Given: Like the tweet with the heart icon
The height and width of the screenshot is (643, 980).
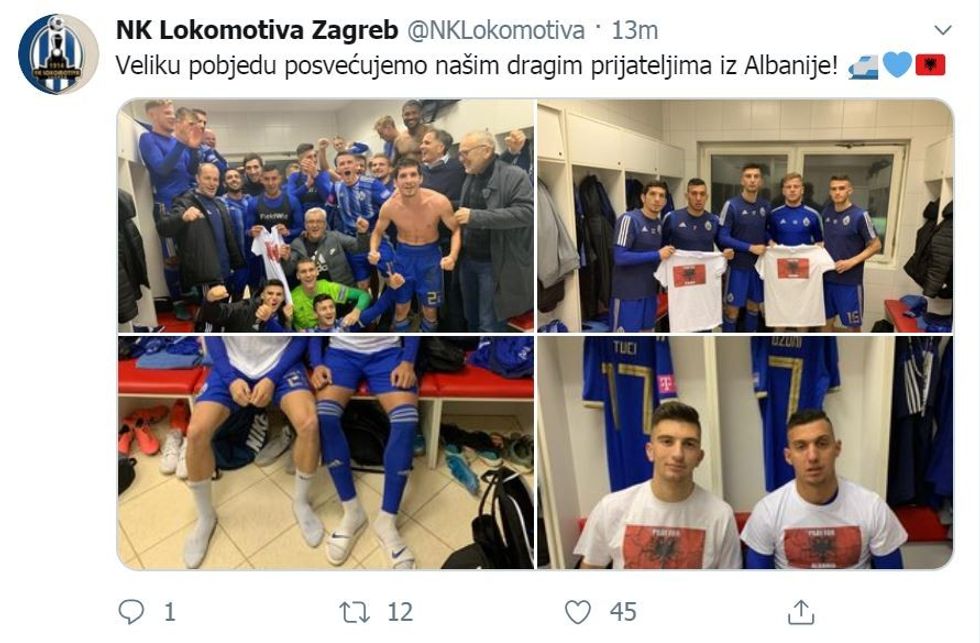Looking at the screenshot, I should pyautogui.click(x=578, y=612).
